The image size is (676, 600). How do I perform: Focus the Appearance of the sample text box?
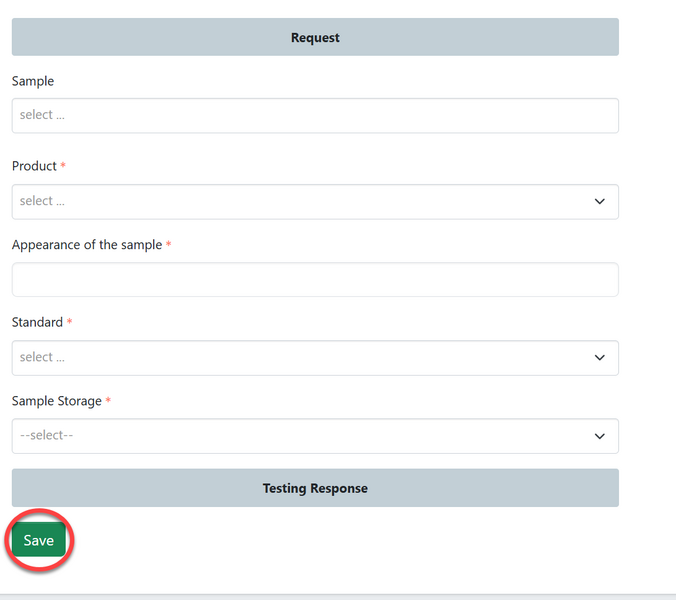click(x=315, y=280)
